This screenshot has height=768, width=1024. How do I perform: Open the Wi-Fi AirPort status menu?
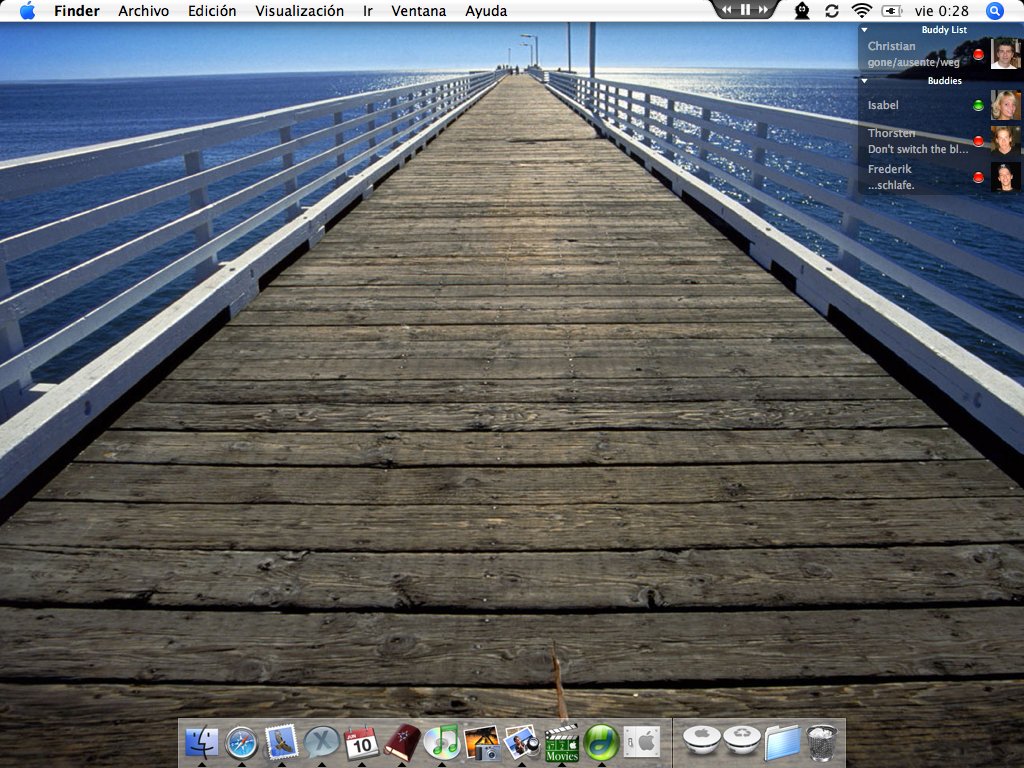point(862,10)
